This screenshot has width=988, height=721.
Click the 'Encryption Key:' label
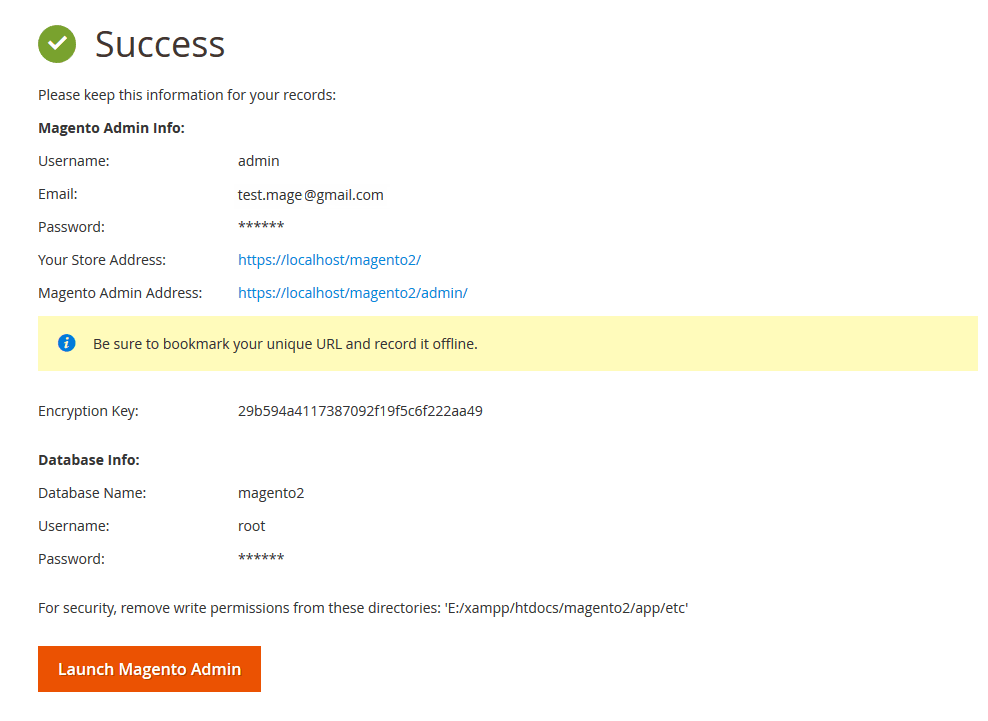click(x=88, y=411)
